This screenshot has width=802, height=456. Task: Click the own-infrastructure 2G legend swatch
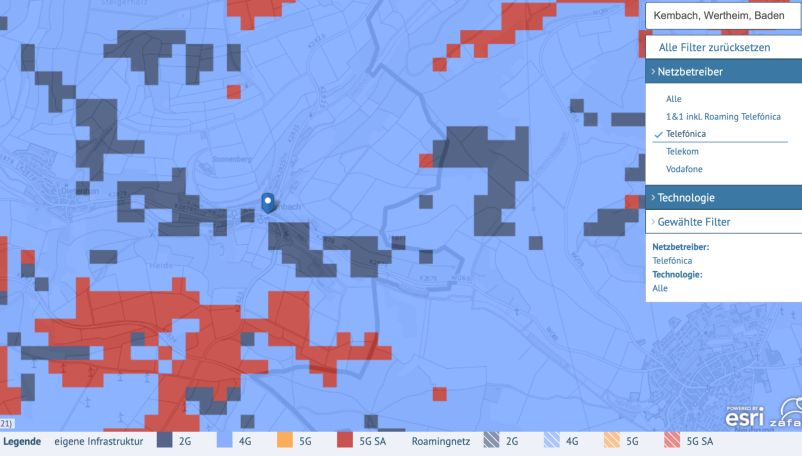point(164,440)
